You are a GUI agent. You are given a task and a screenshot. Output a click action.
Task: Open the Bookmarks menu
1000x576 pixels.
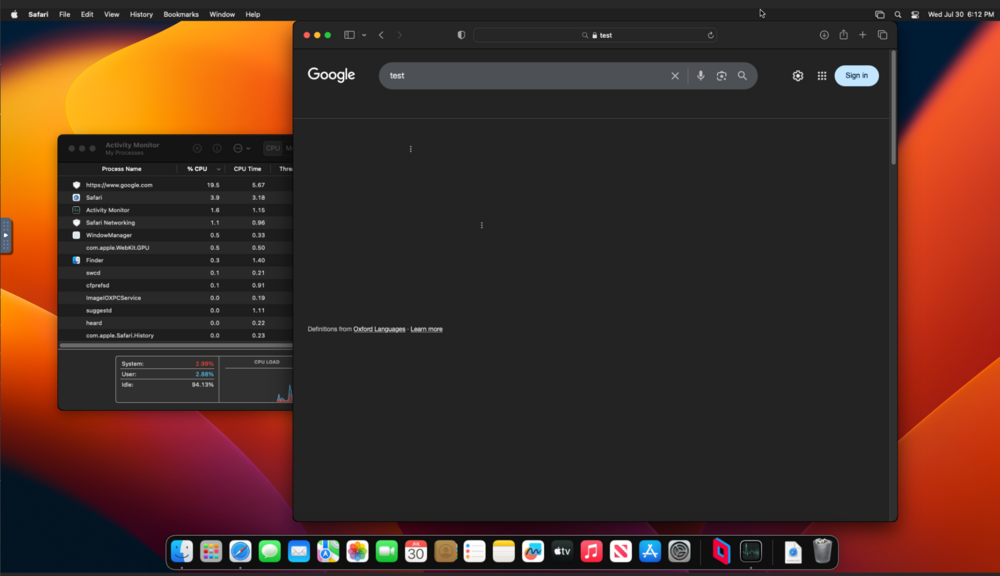click(180, 14)
